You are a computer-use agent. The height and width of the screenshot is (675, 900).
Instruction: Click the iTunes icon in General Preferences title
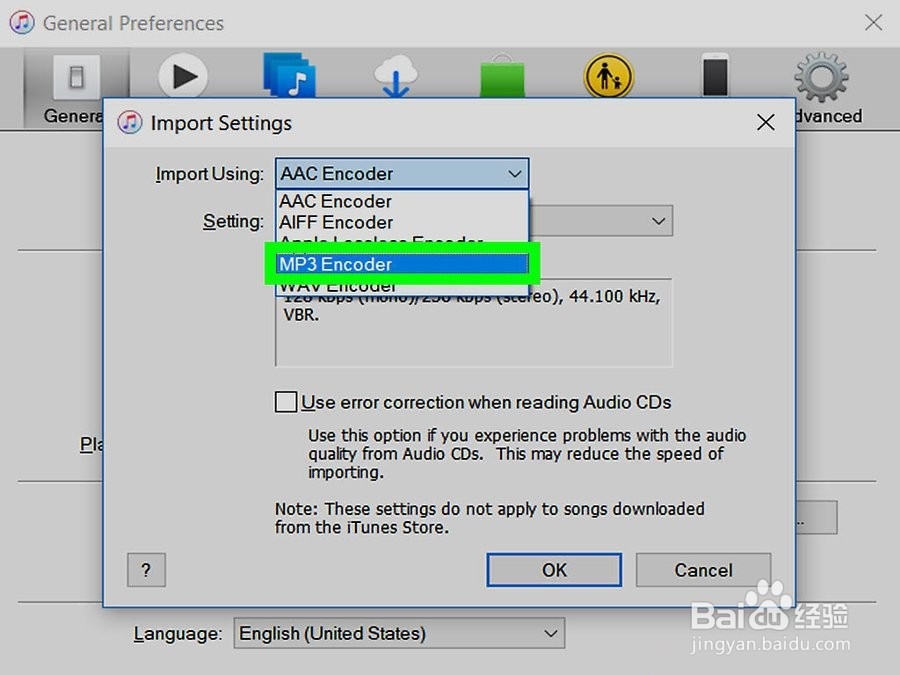[22, 23]
